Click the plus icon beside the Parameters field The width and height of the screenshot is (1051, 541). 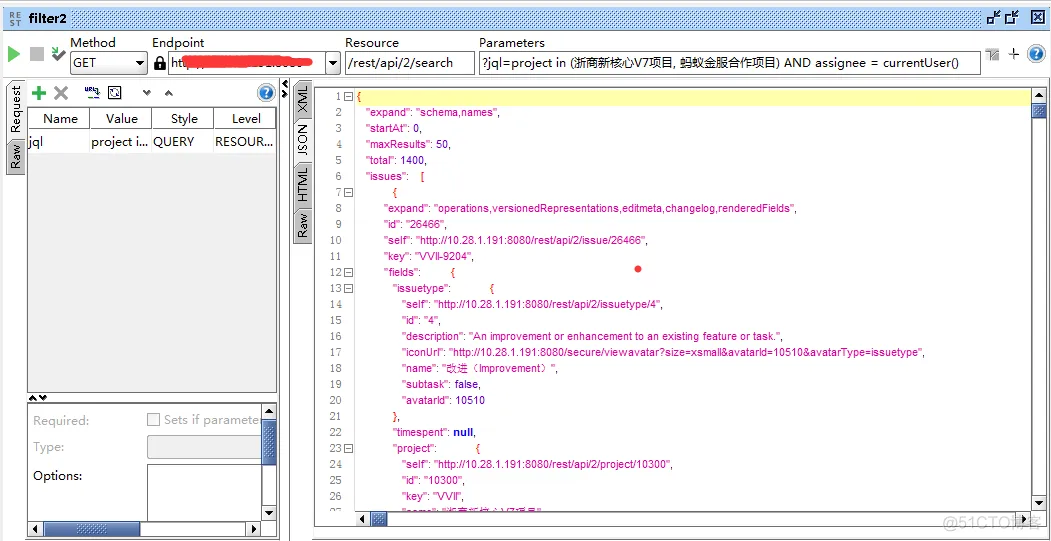pos(1014,54)
